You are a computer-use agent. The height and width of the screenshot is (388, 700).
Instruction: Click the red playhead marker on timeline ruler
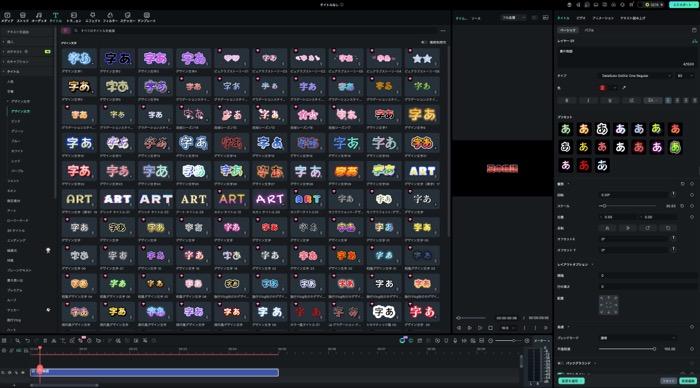tap(40, 348)
